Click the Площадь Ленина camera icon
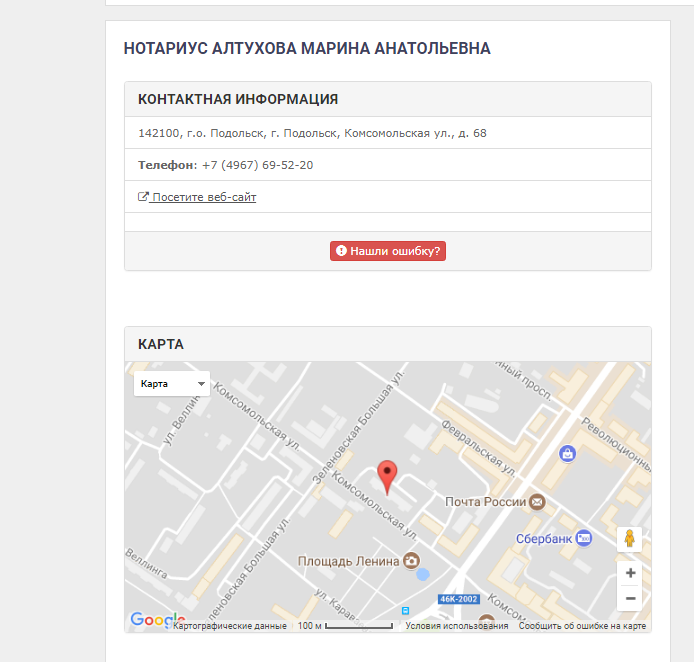 (x=411, y=561)
